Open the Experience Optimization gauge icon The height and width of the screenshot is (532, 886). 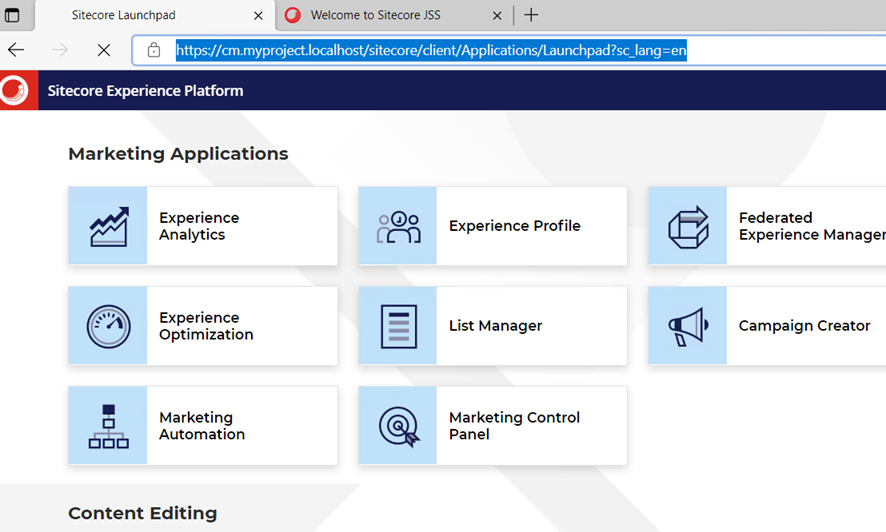108,326
